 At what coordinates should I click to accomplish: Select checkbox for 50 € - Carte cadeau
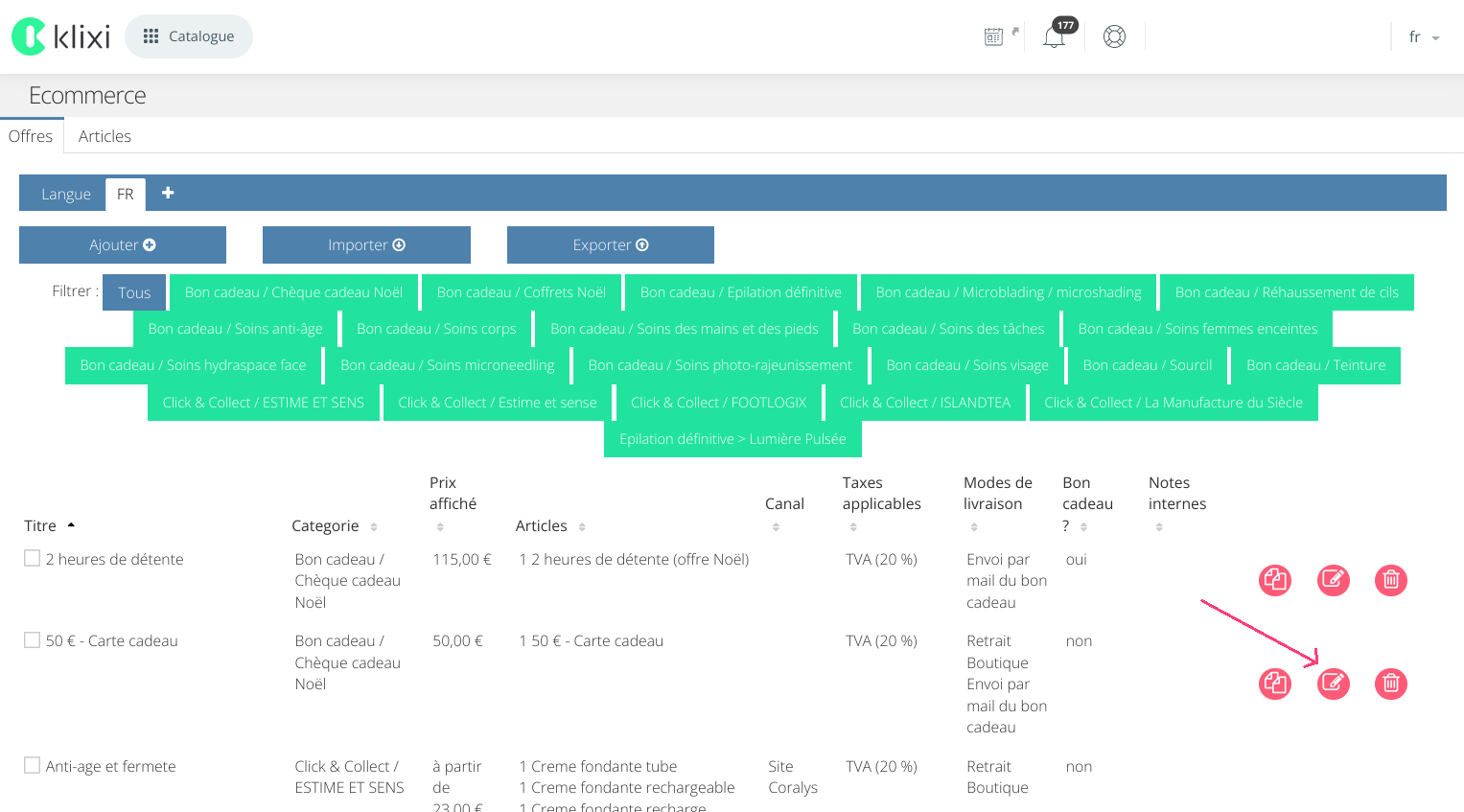pyautogui.click(x=33, y=639)
